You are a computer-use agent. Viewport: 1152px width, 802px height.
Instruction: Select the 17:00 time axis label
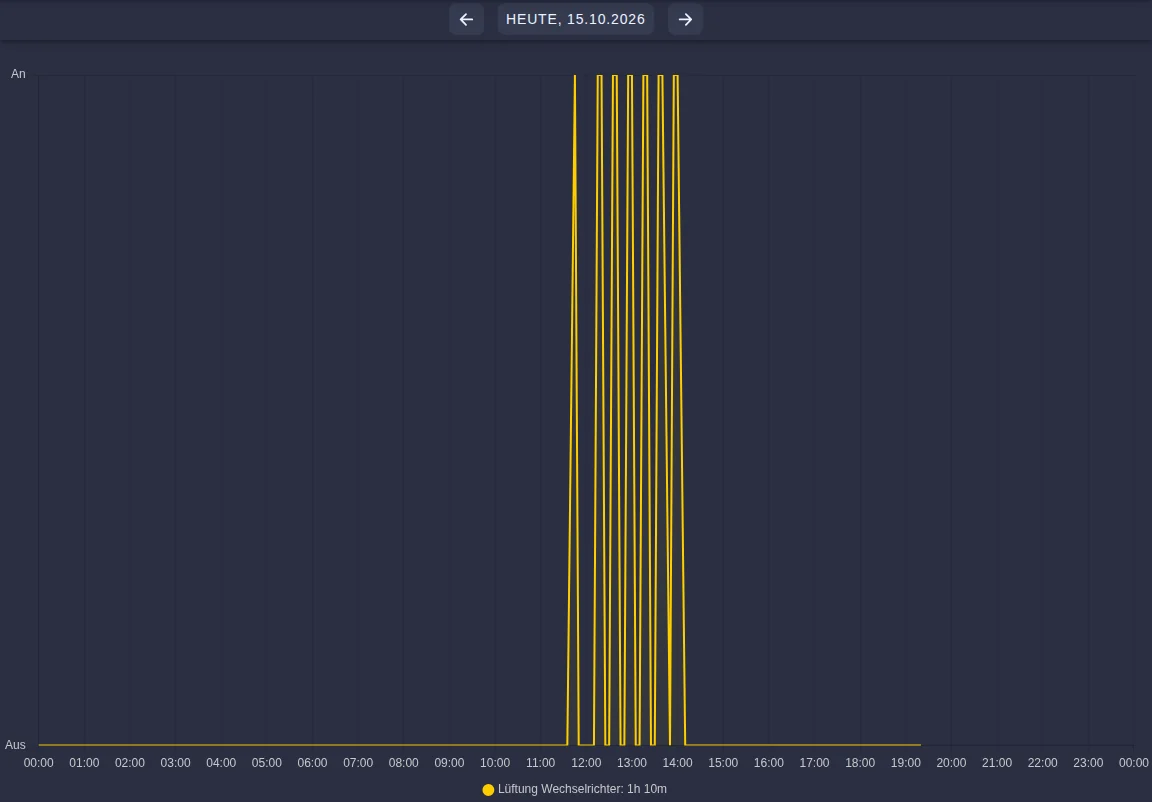(814, 763)
